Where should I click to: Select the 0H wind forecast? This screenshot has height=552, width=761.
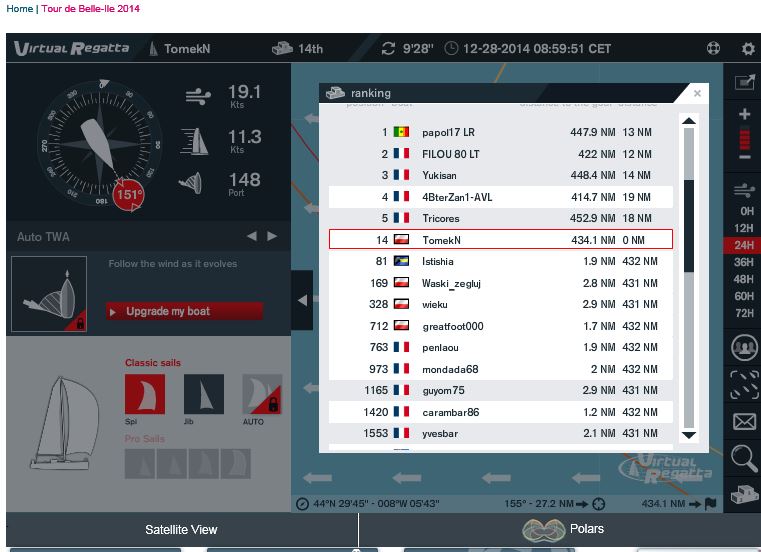coord(746,211)
